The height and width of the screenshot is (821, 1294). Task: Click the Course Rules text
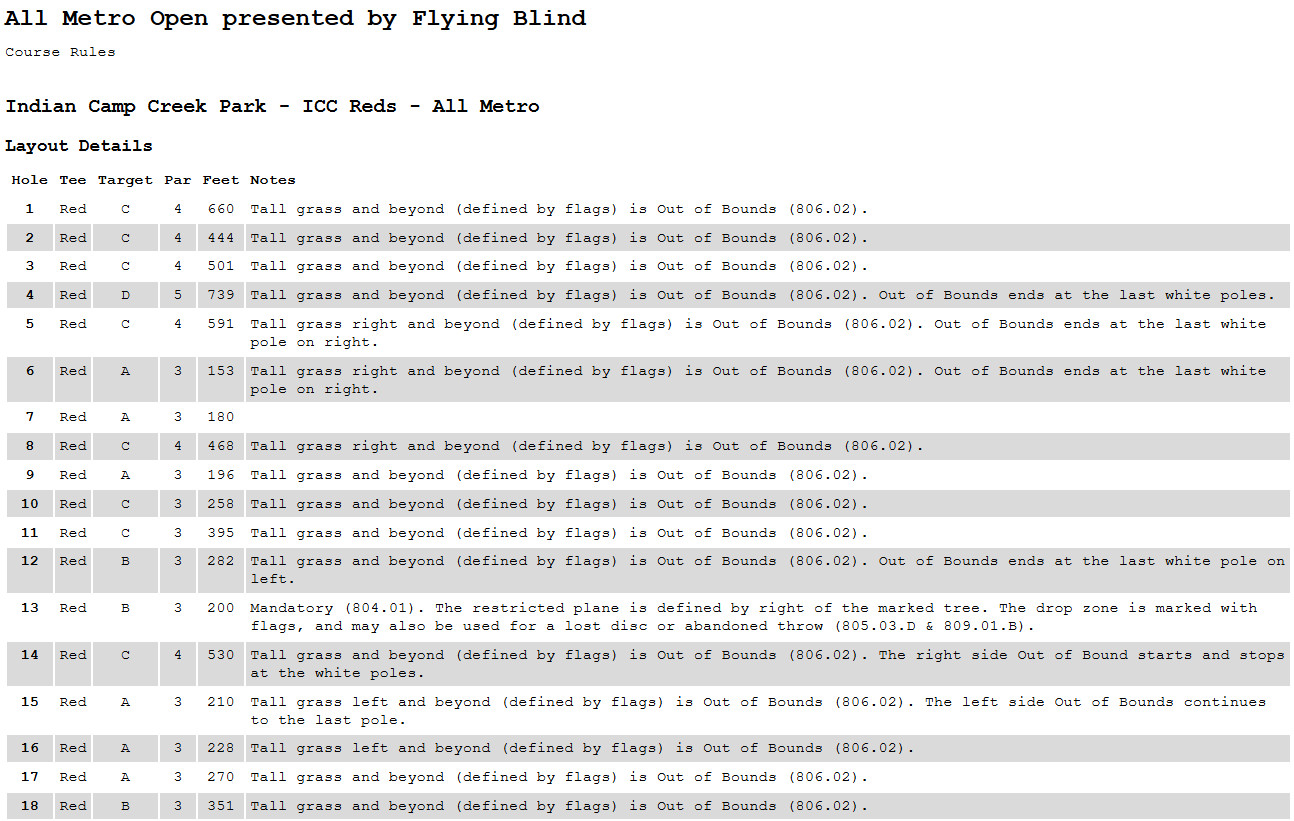click(x=60, y=52)
